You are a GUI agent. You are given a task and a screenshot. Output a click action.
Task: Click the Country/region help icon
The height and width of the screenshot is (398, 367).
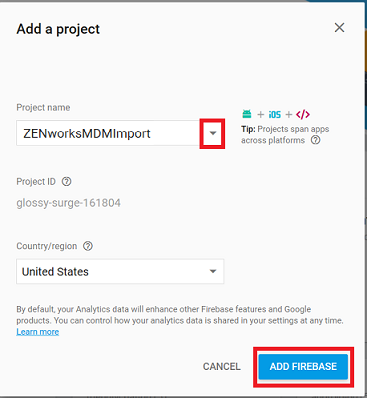[88, 246]
